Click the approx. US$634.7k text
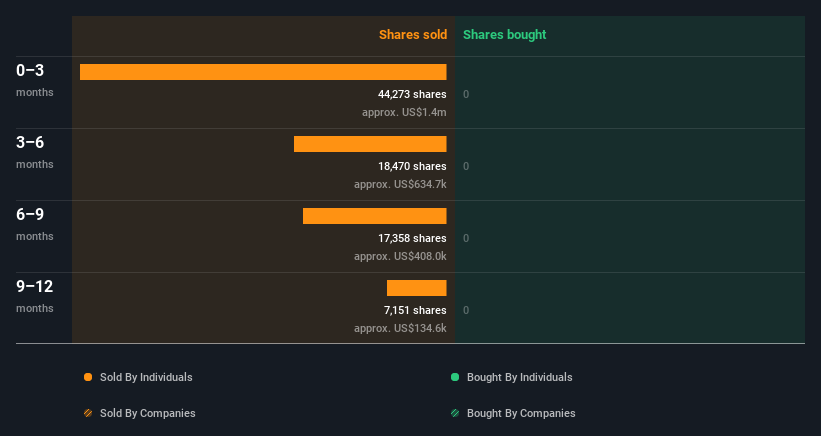 [400, 184]
